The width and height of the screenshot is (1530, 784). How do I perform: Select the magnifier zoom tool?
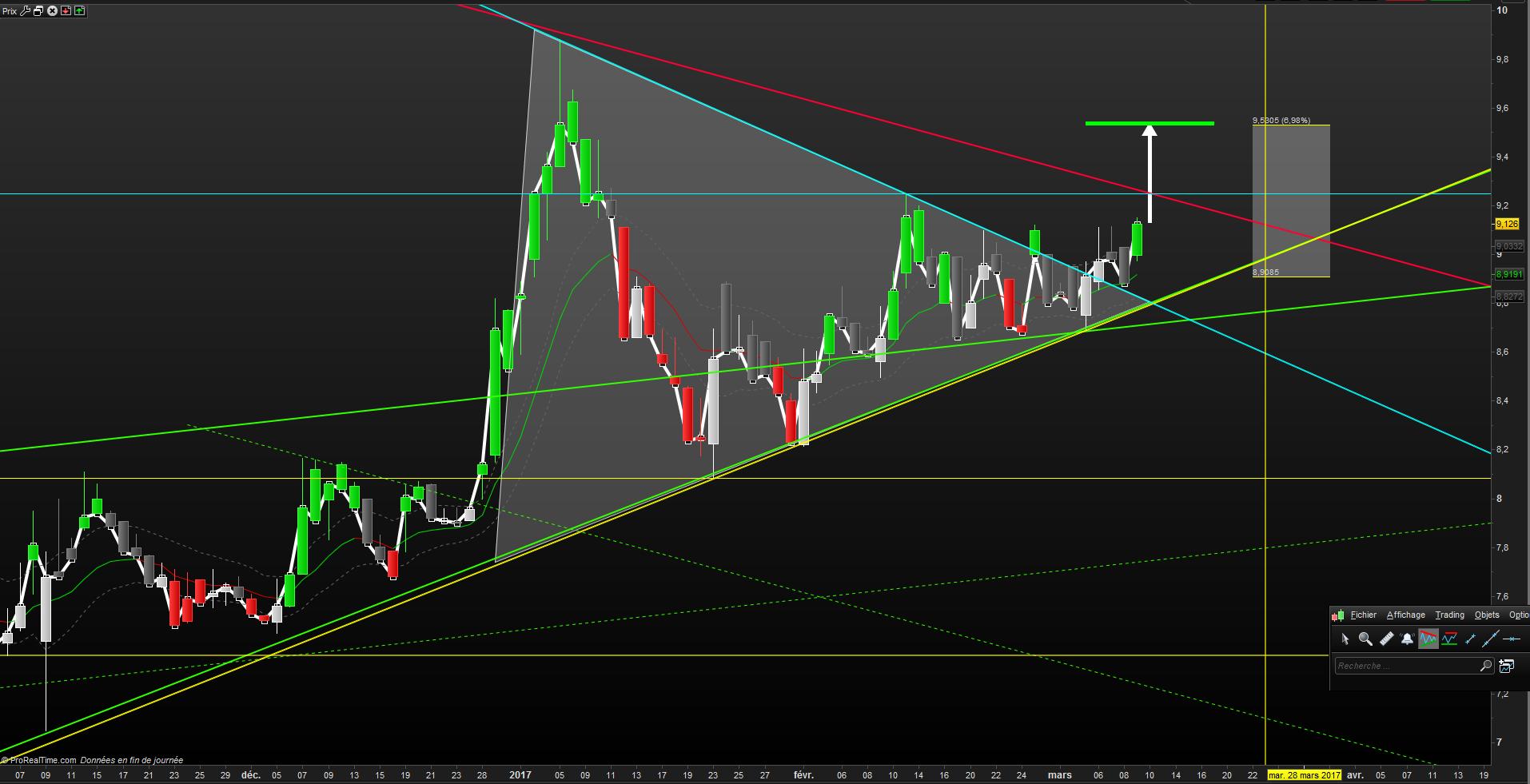point(1365,639)
